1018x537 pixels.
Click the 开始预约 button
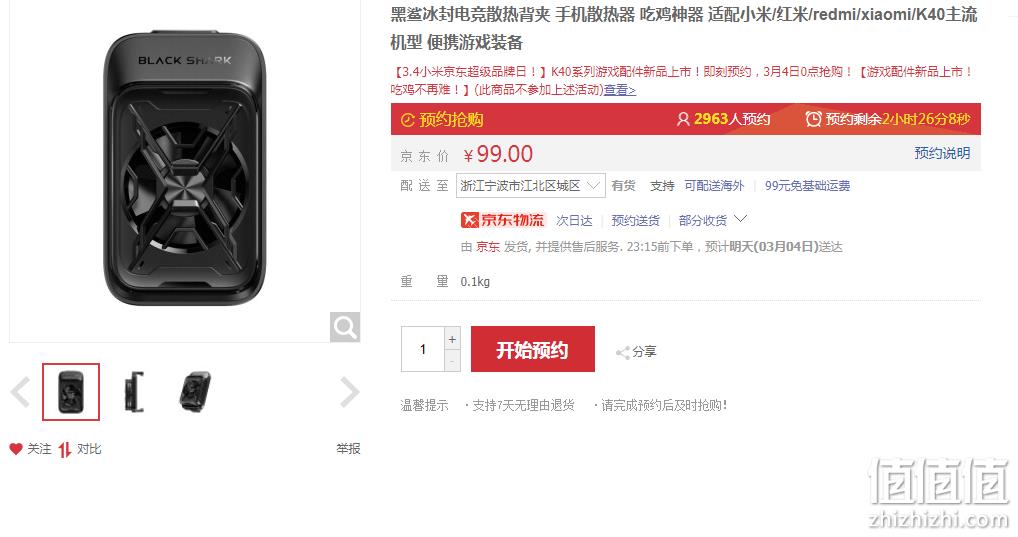click(532, 349)
